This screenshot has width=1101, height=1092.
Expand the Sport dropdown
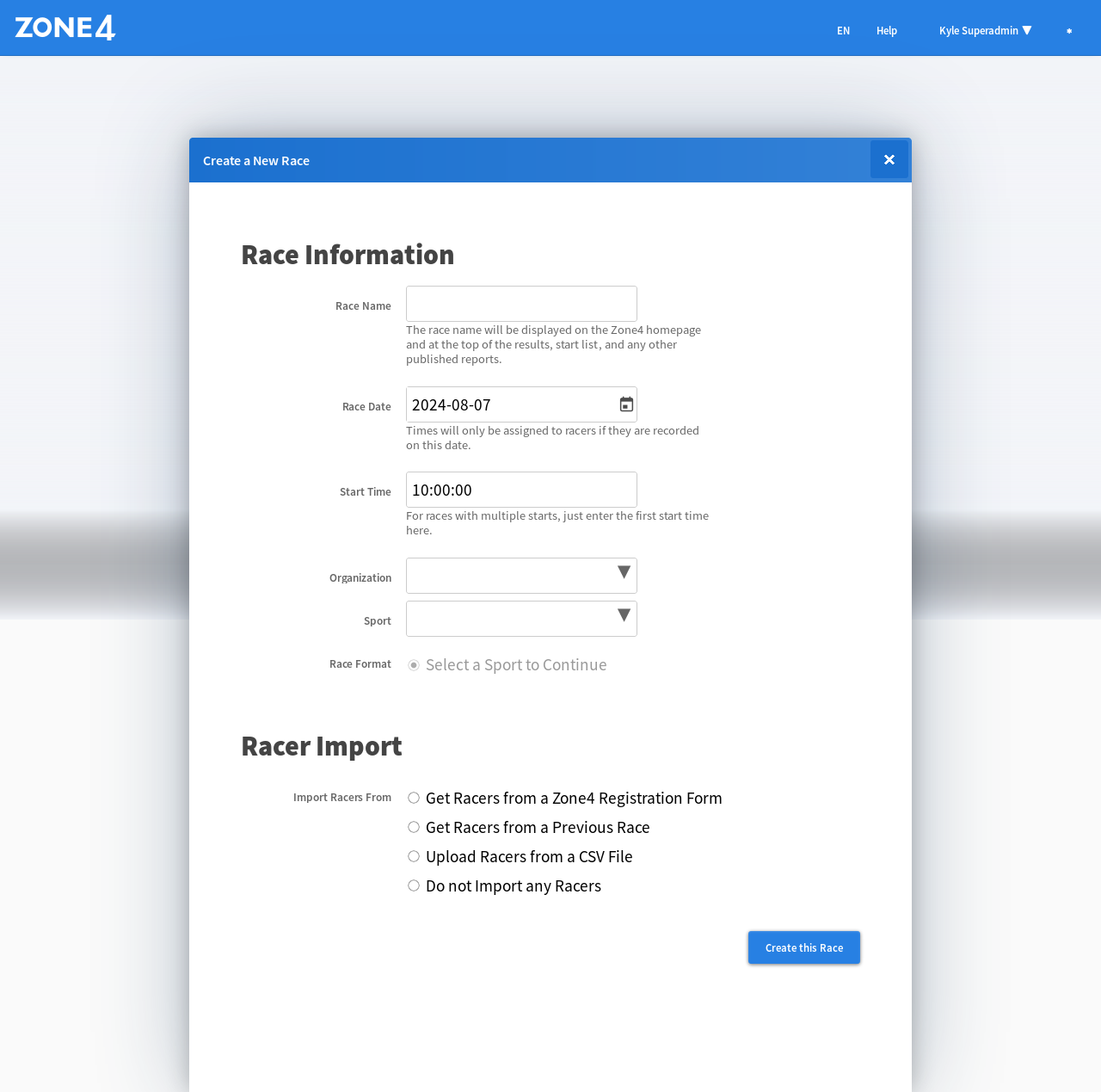click(x=521, y=619)
